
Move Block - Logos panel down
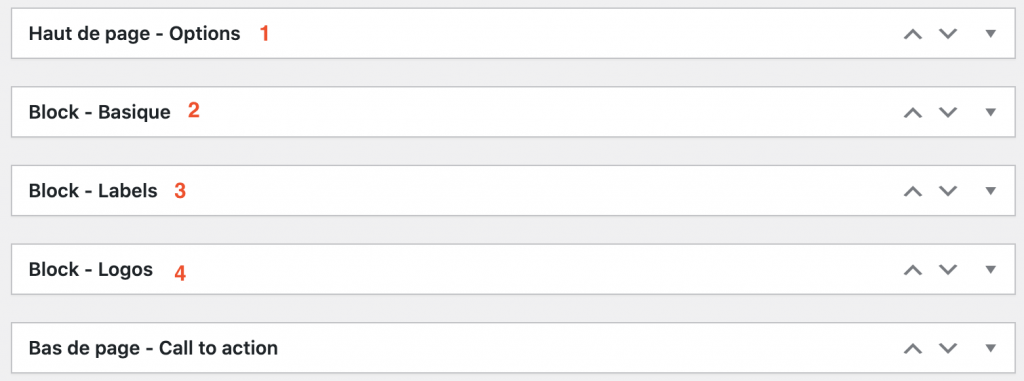coord(948,269)
